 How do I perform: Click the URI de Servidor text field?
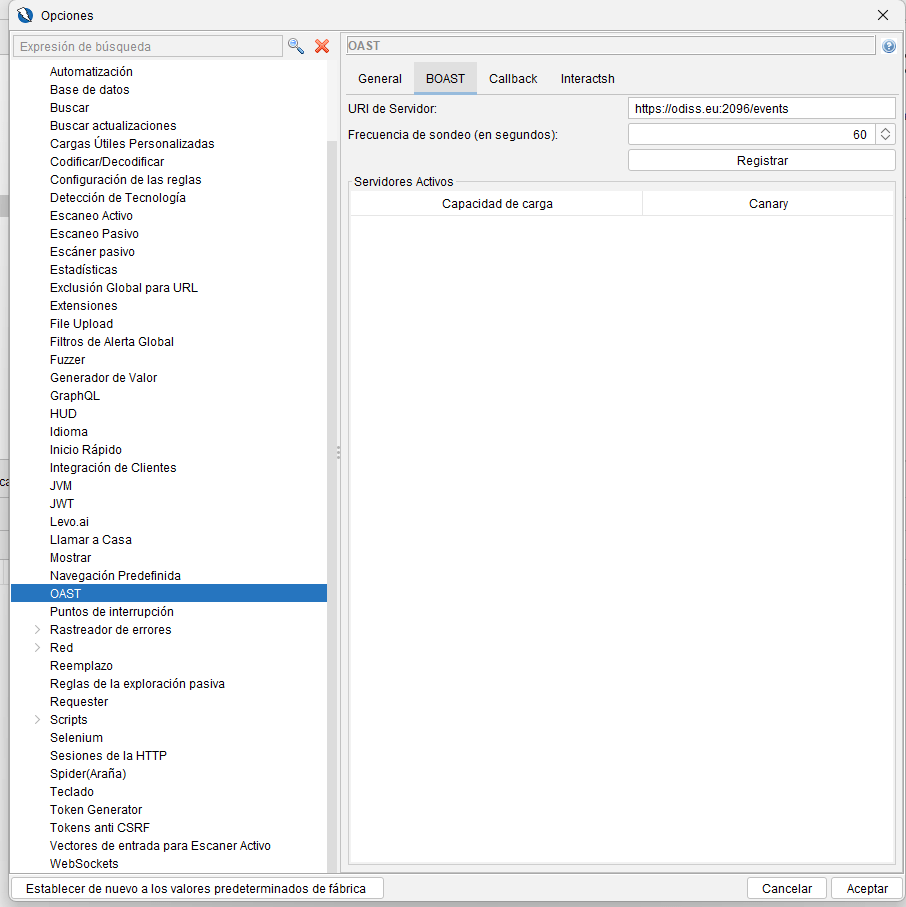pyautogui.click(x=761, y=108)
